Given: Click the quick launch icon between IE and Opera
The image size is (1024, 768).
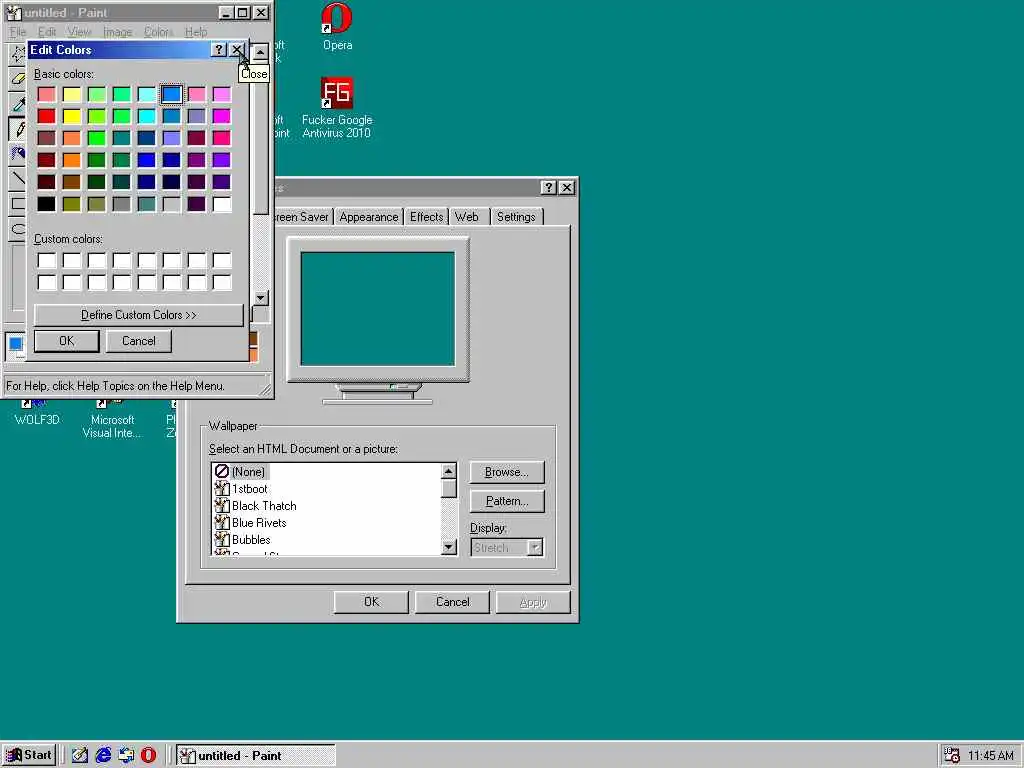Looking at the screenshot, I should coord(126,756).
